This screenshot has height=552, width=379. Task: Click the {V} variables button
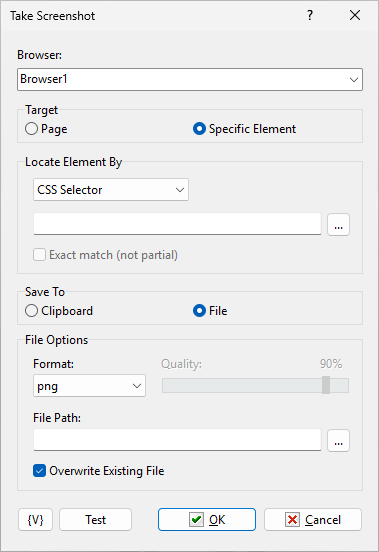tap(36, 520)
